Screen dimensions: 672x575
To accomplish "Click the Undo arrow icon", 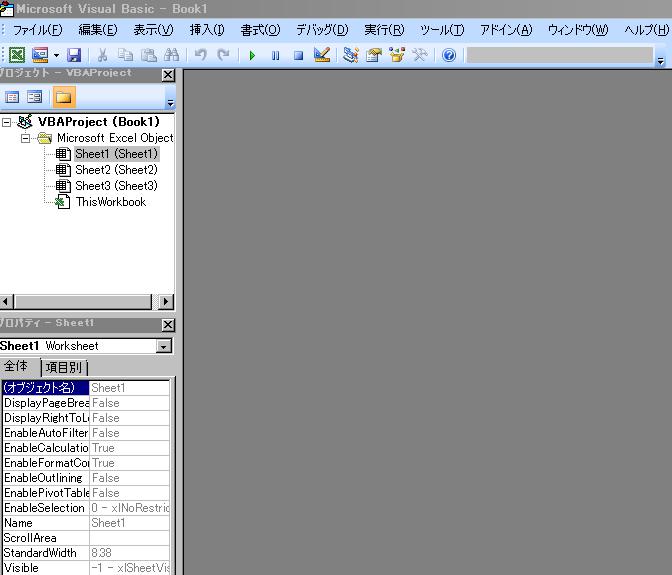I will pos(201,55).
